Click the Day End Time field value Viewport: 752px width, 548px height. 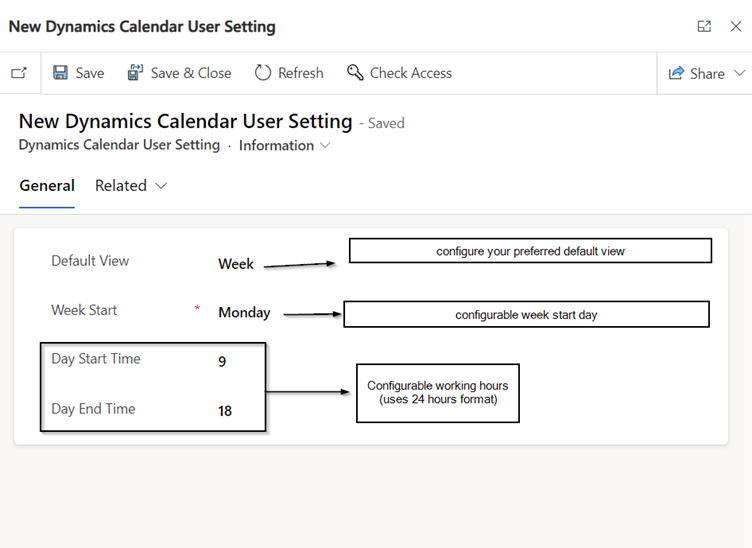click(225, 411)
